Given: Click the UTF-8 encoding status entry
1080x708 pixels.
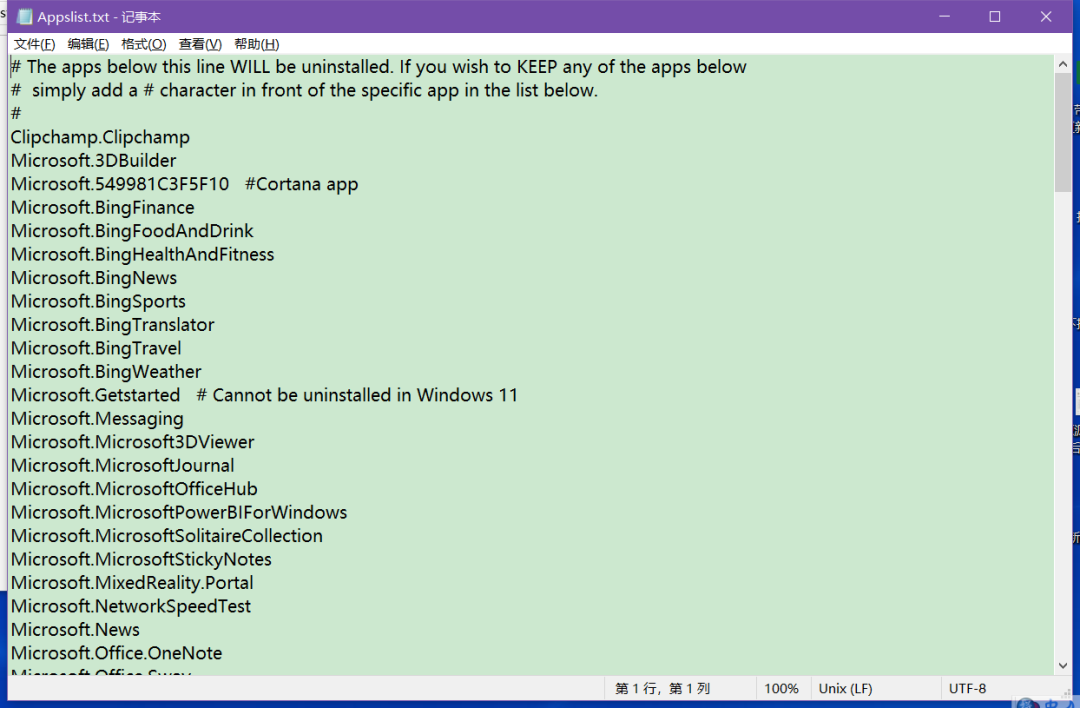Looking at the screenshot, I should [x=967, y=688].
